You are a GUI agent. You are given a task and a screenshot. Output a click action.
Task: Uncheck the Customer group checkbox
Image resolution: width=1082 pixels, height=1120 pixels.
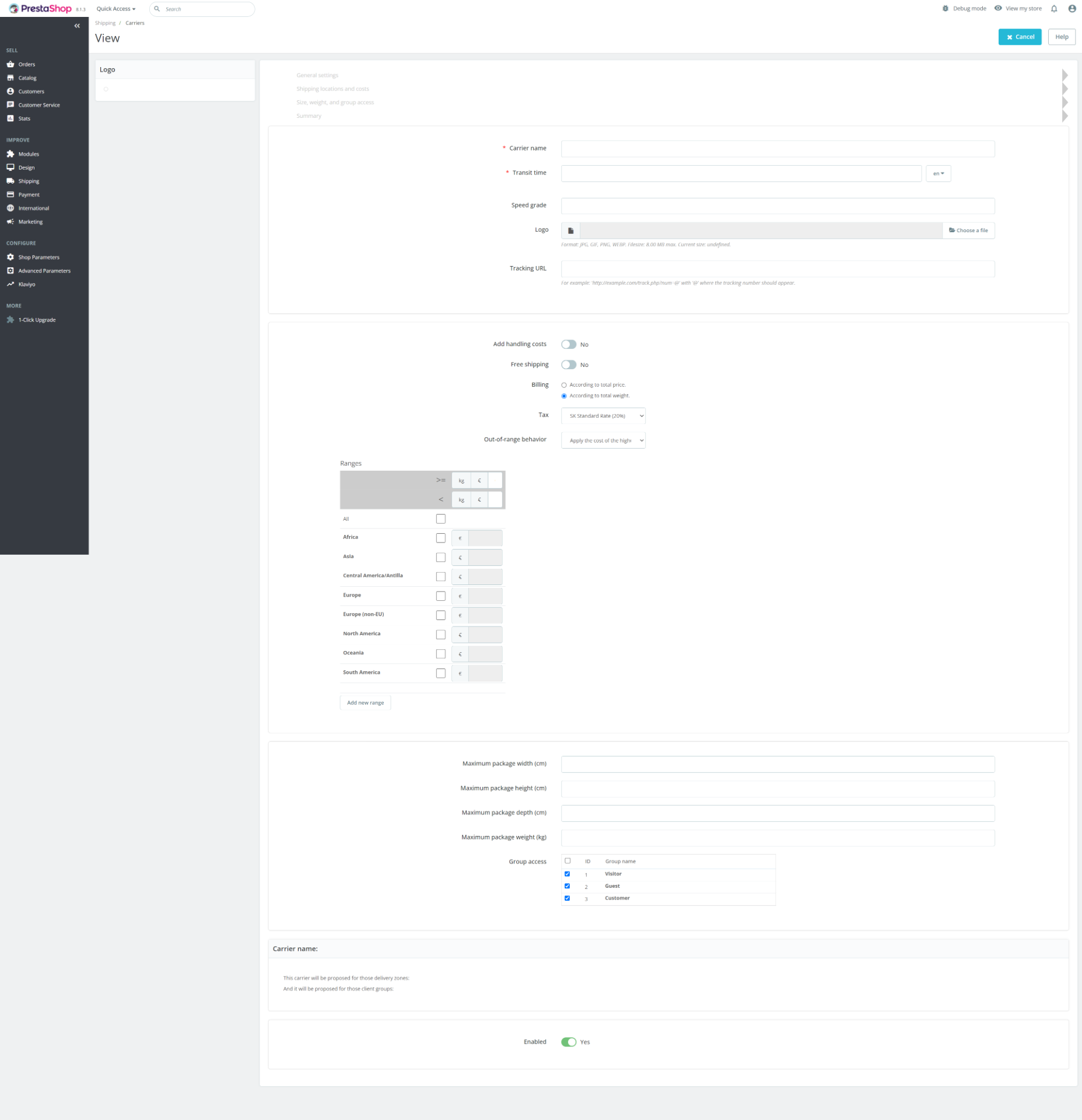coord(568,898)
